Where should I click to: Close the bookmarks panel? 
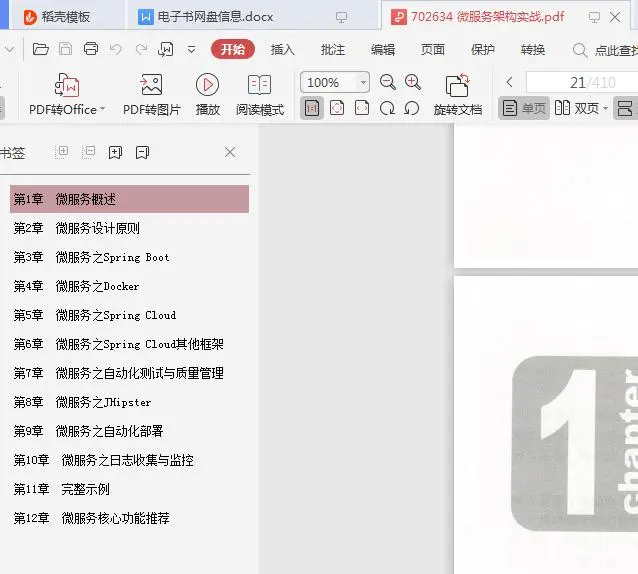click(230, 152)
